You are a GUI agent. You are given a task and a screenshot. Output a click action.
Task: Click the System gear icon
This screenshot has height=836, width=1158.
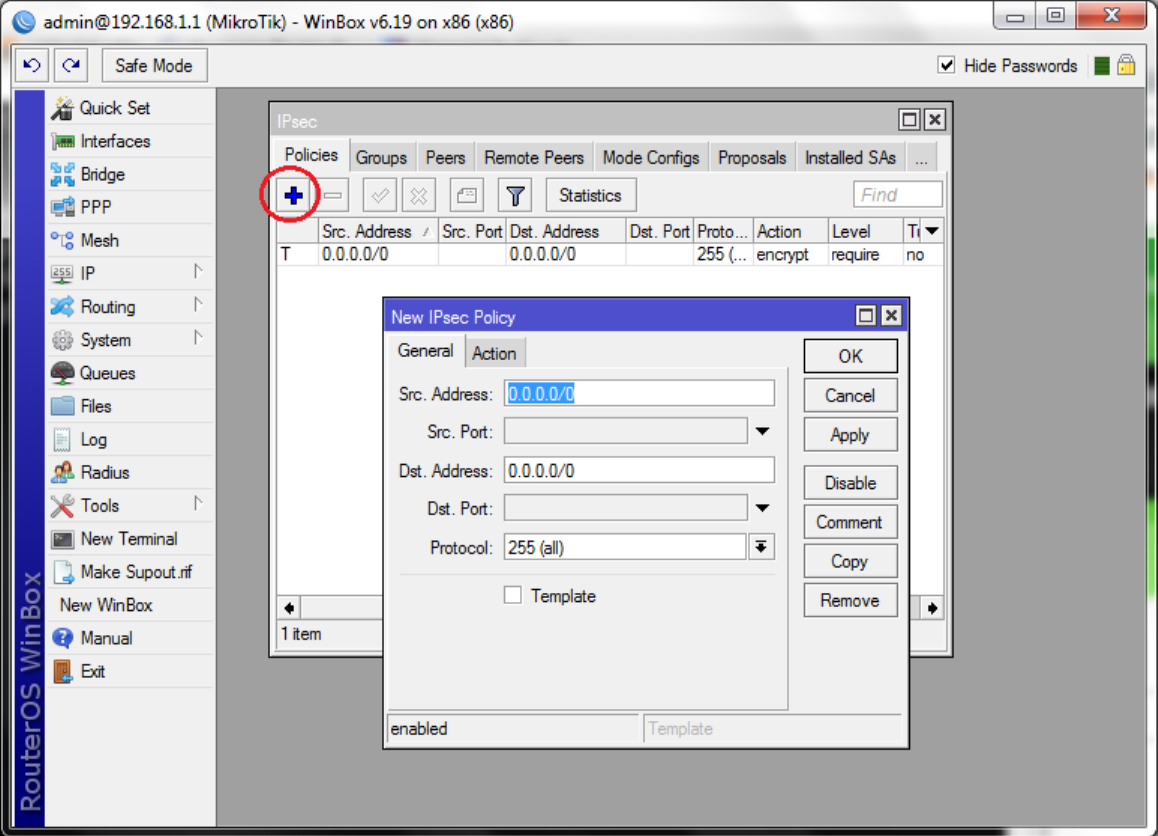[63, 340]
